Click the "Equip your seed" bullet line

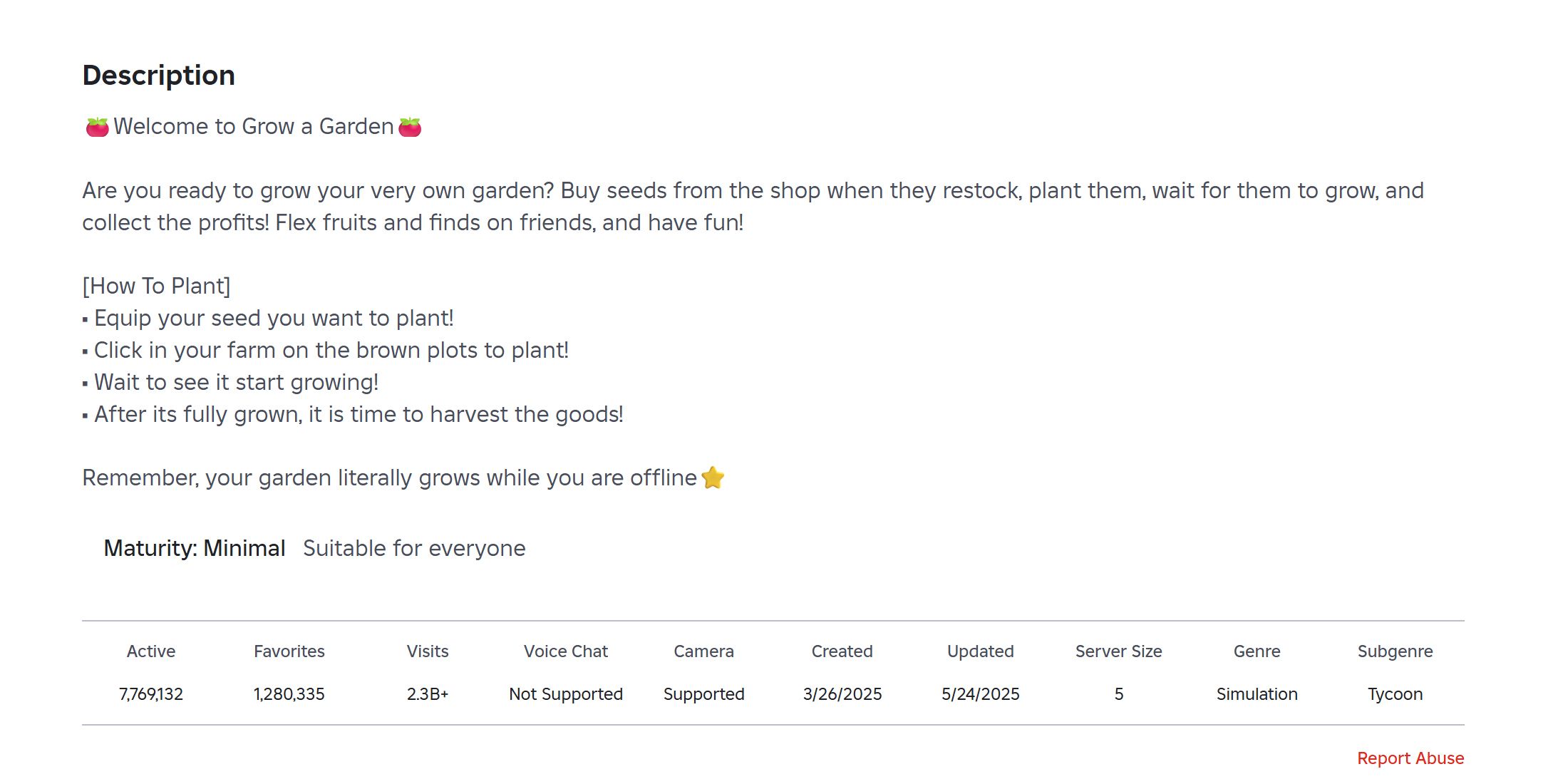[x=274, y=318]
